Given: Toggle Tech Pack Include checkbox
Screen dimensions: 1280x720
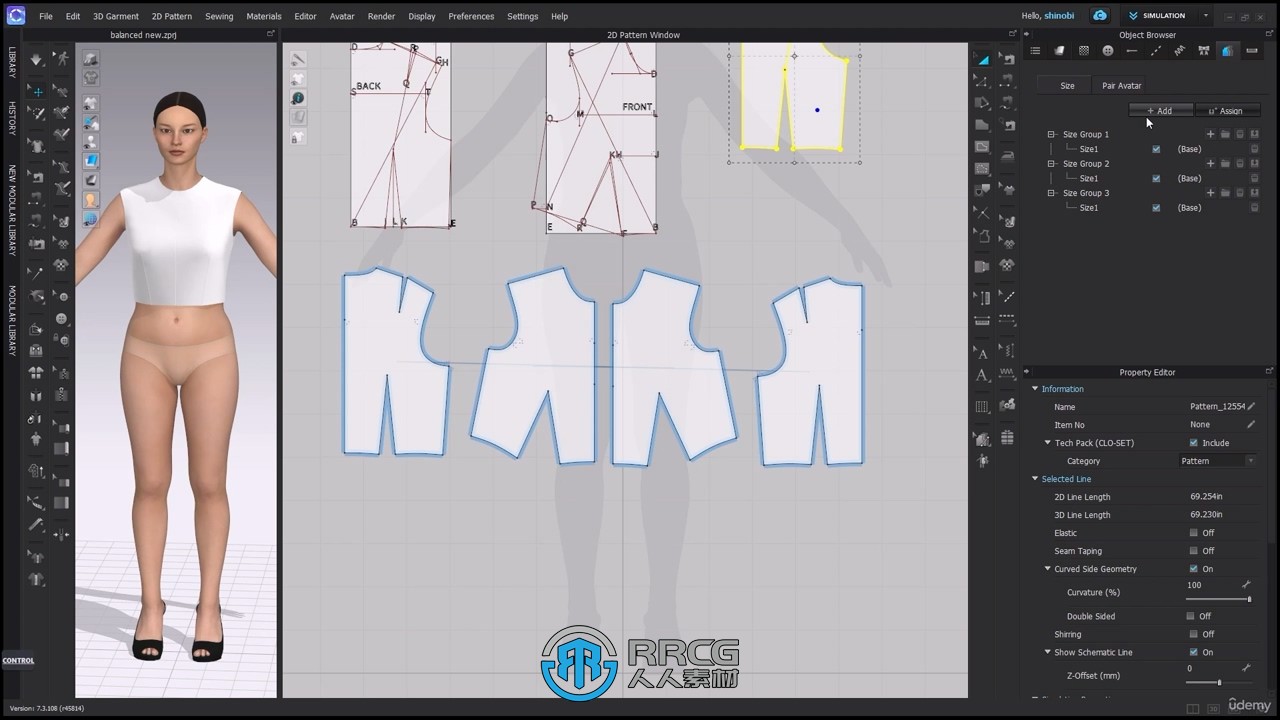Looking at the screenshot, I should tap(1193, 443).
